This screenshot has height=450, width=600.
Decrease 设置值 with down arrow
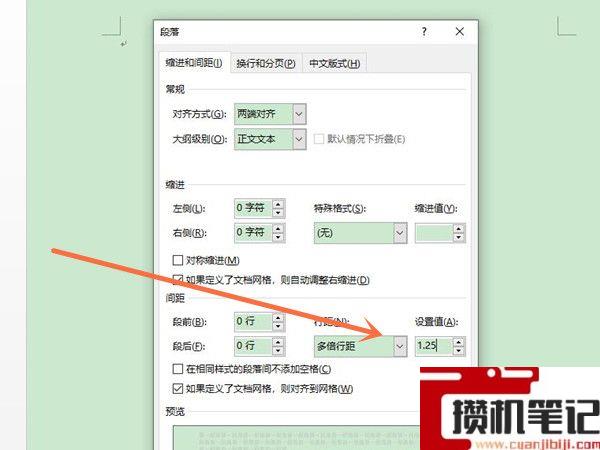tap(459, 351)
